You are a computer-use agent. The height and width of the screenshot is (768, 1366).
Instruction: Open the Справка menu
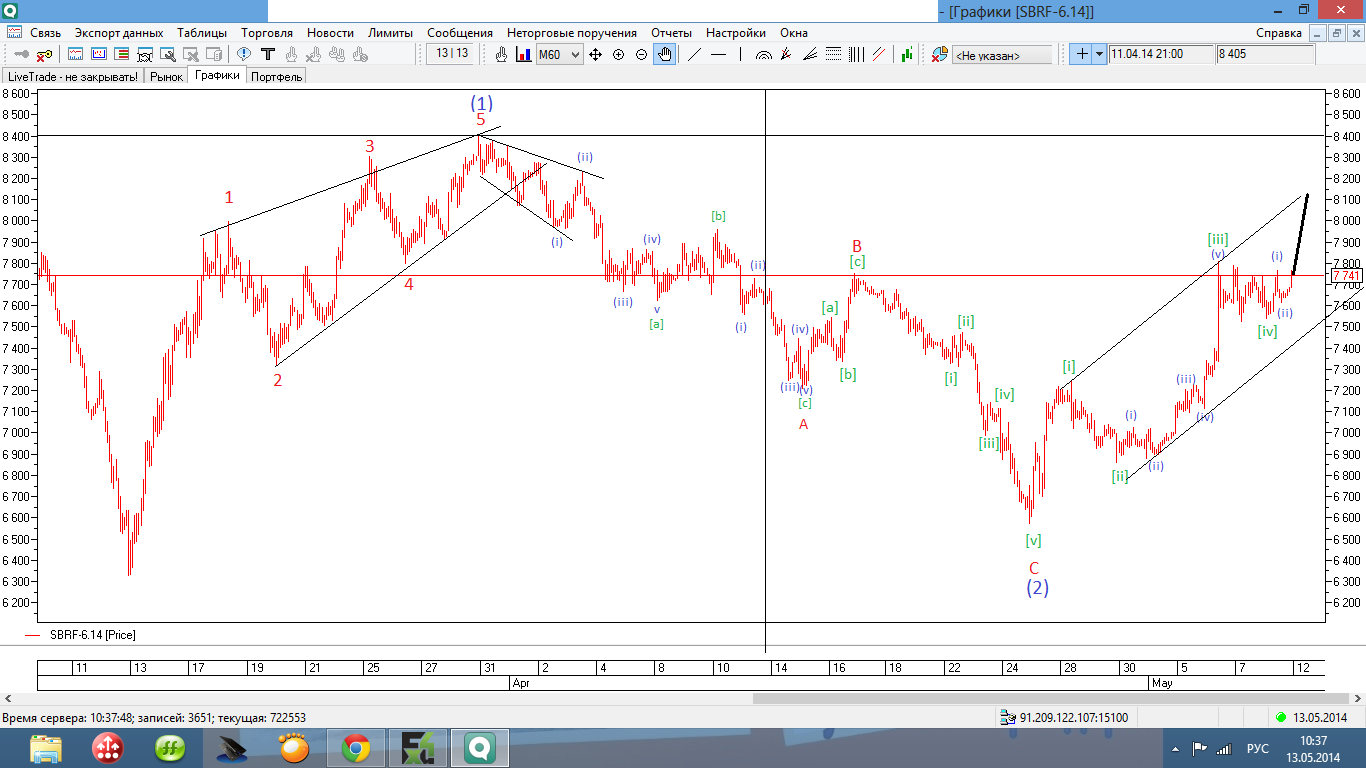[1279, 33]
